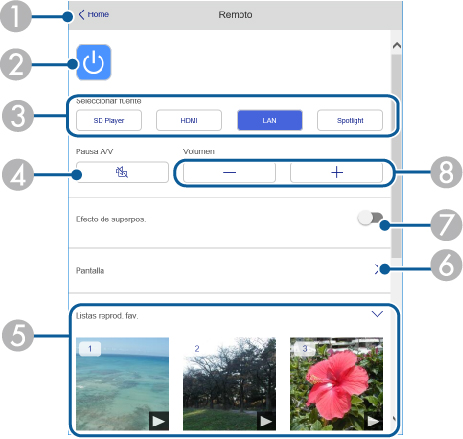463x439 pixels.
Task: Go back via the Home link
Action: [x=98, y=14]
